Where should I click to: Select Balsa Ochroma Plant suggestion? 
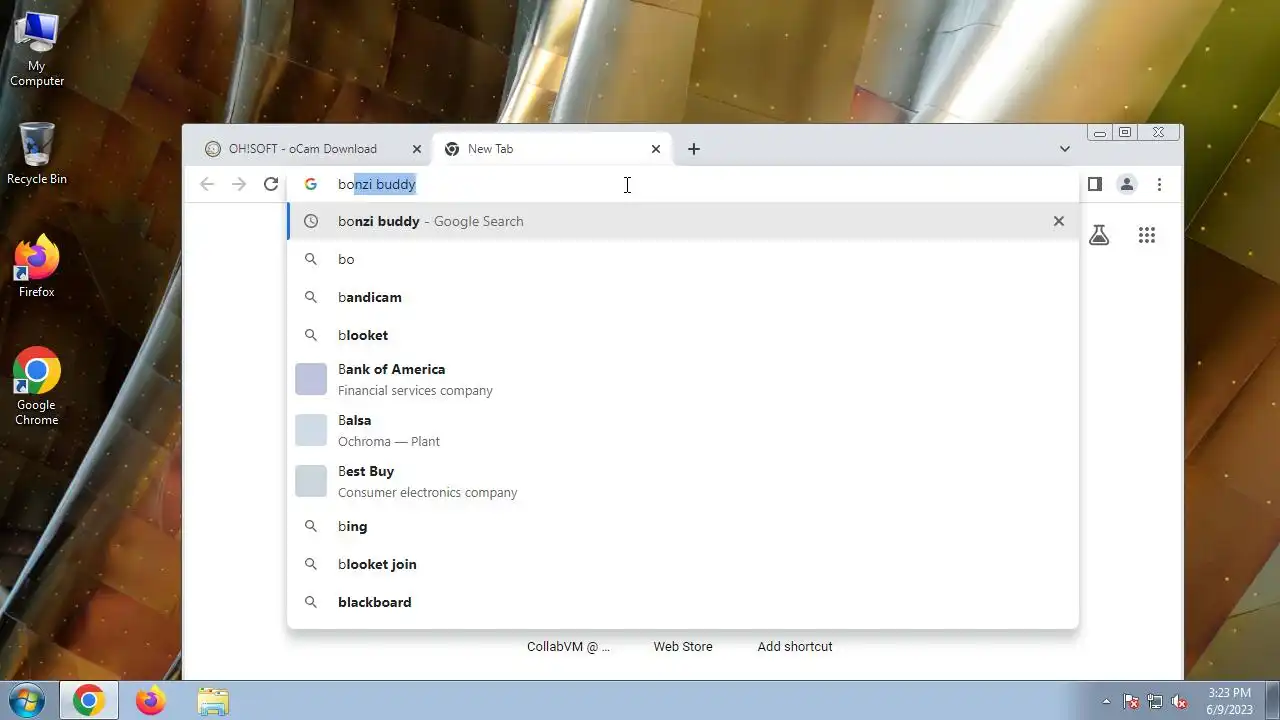tap(683, 430)
